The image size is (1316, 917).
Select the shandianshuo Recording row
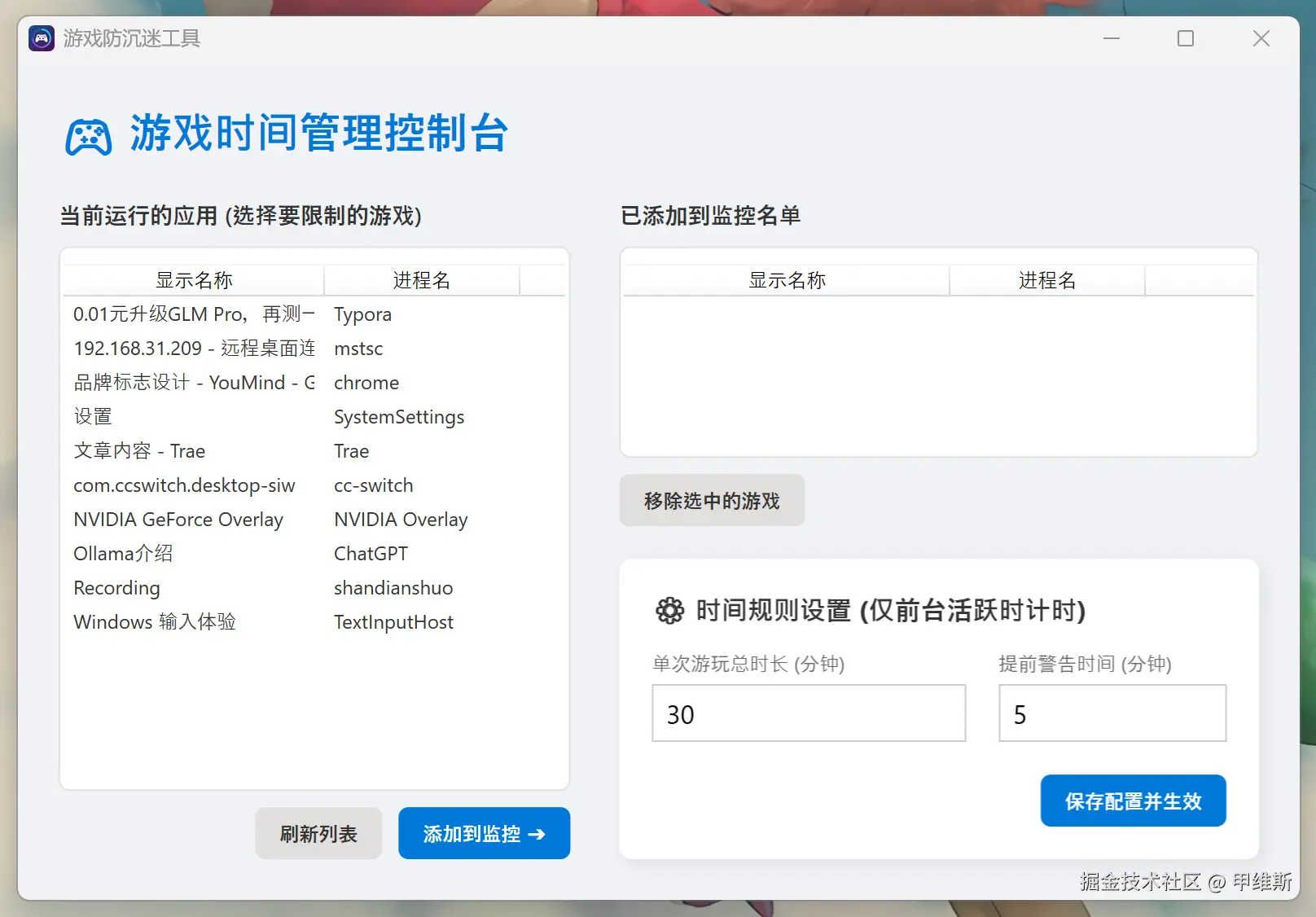click(314, 588)
